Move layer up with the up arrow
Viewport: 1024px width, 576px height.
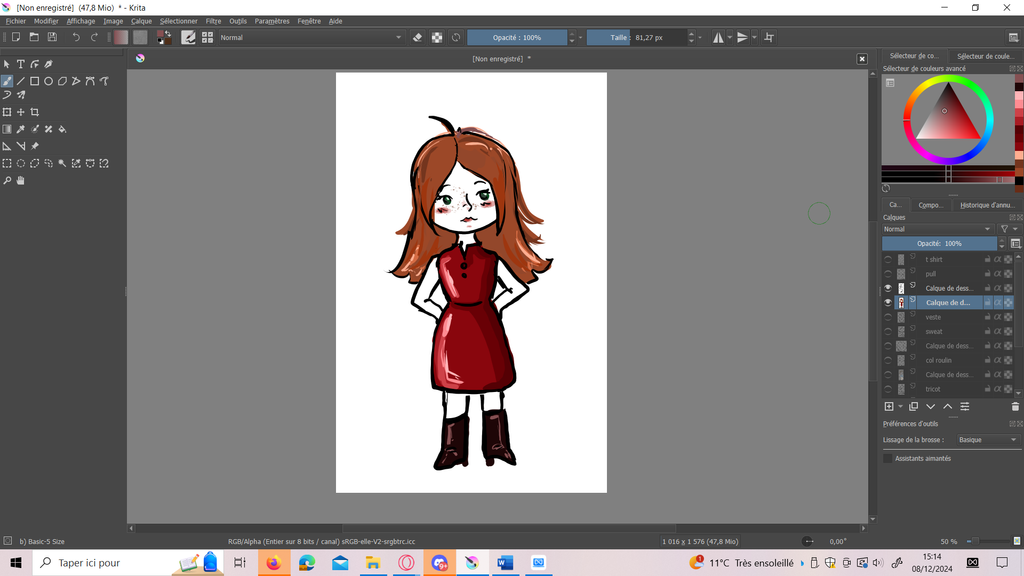[948, 407]
